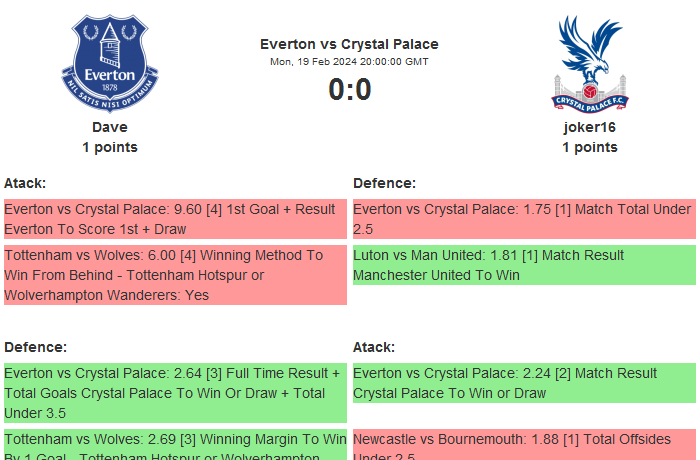Click the Crystal Palace eagle crest
Image resolution: width=700 pixels, height=460 pixels.
pyautogui.click(x=589, y=63)
